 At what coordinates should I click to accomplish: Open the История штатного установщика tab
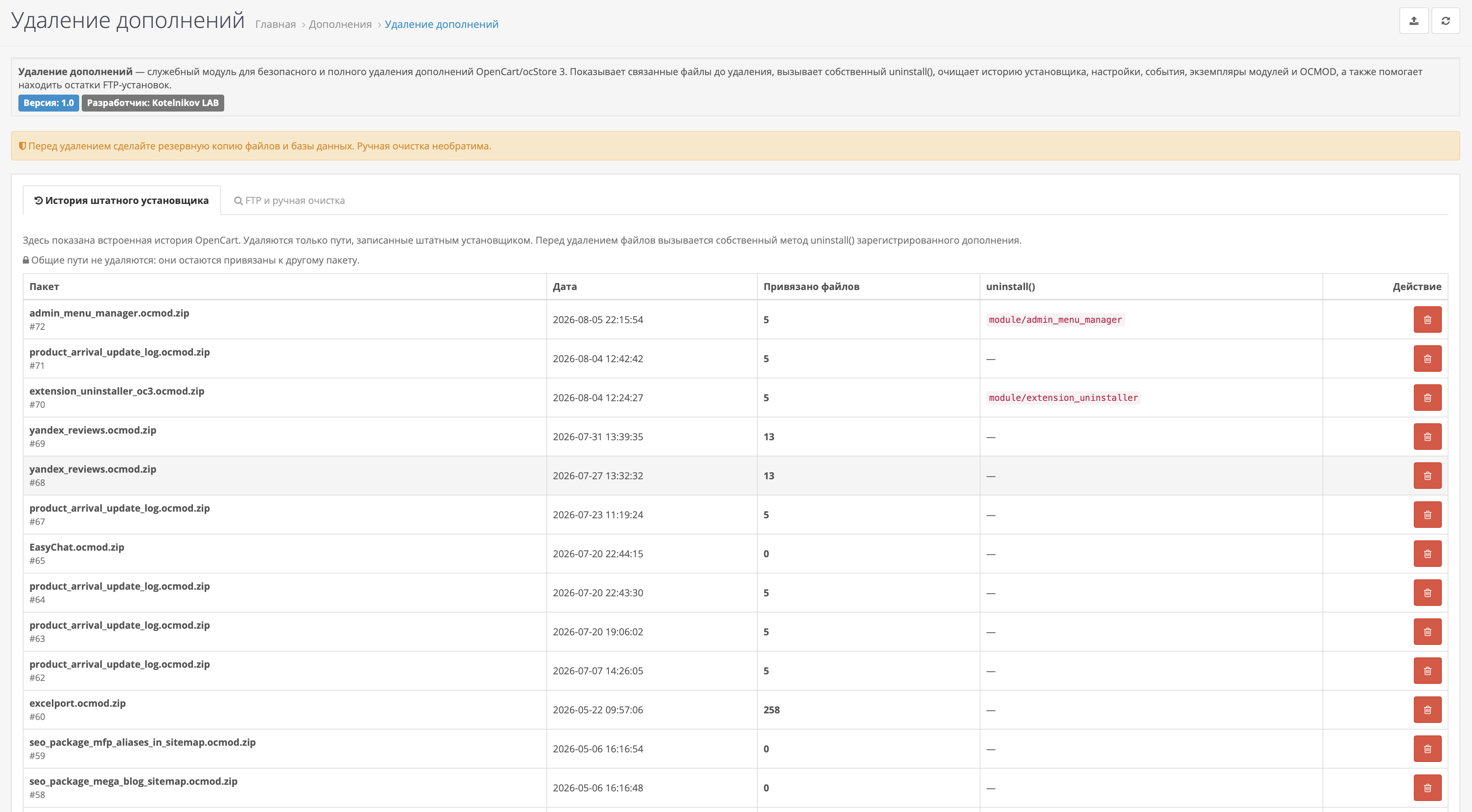point(122,201)
